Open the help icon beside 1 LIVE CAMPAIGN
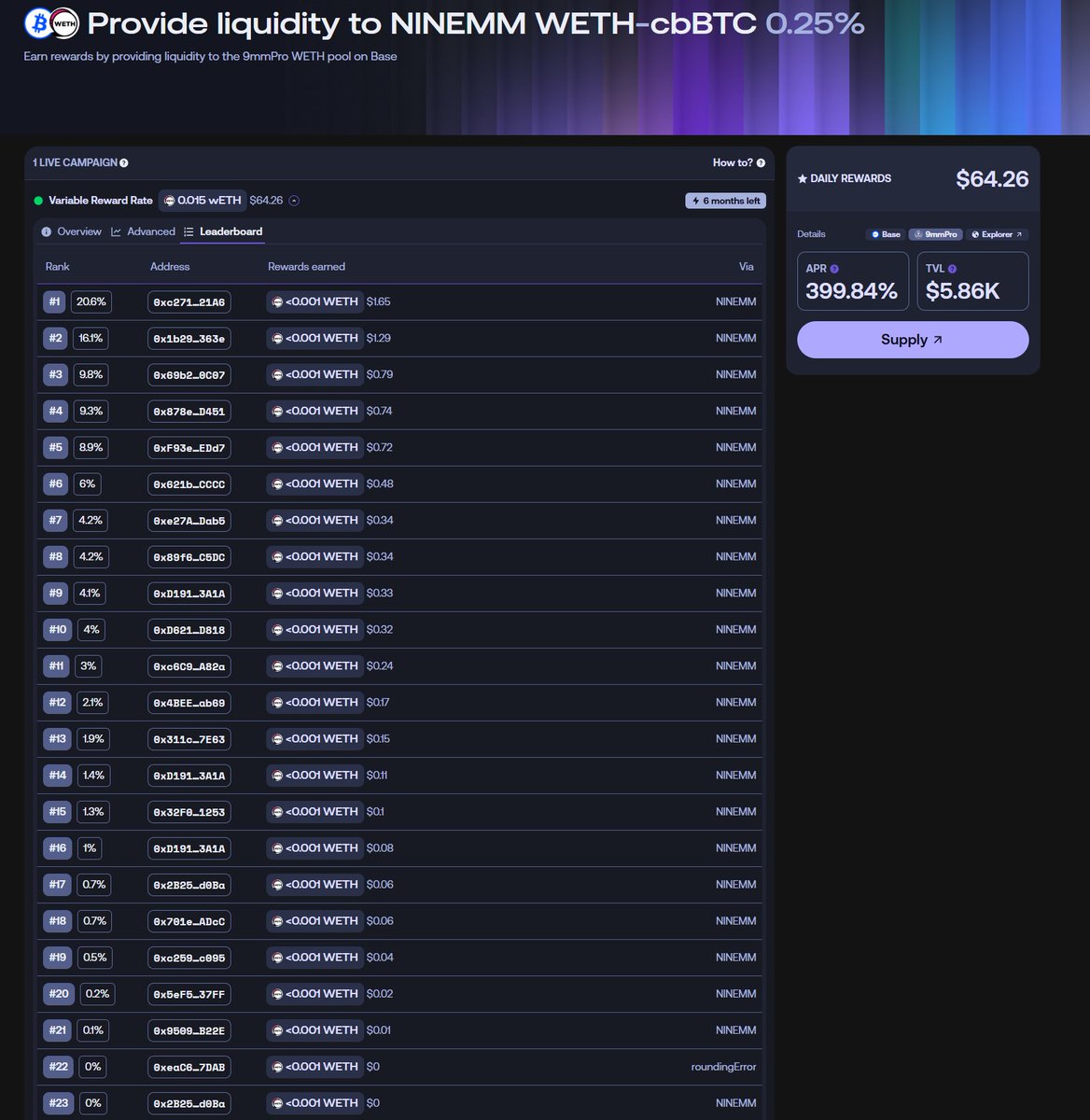Viewport: 1090px width, 1120px height. click(124, 162)
